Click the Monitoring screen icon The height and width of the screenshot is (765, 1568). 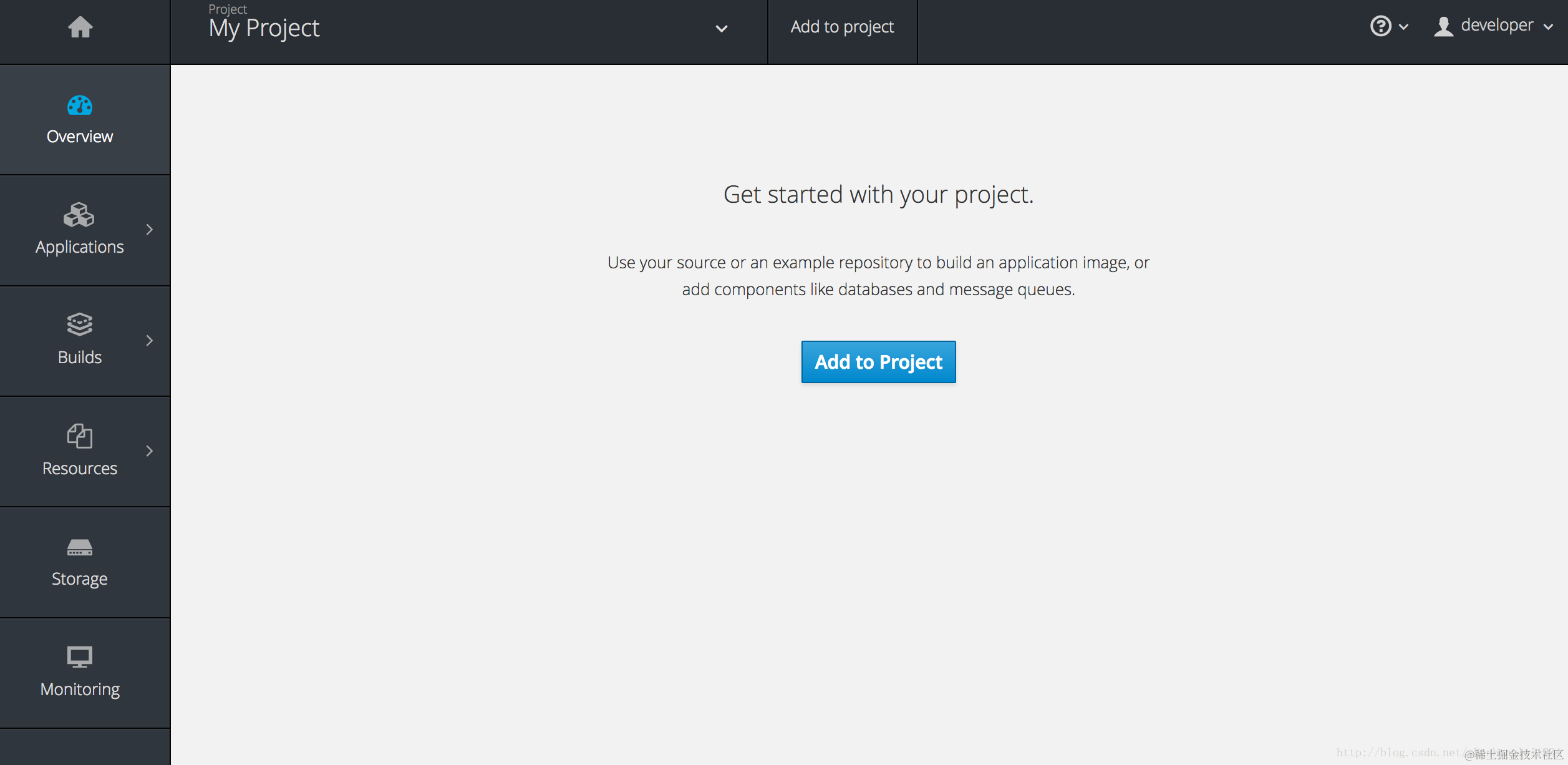(80, 656)
